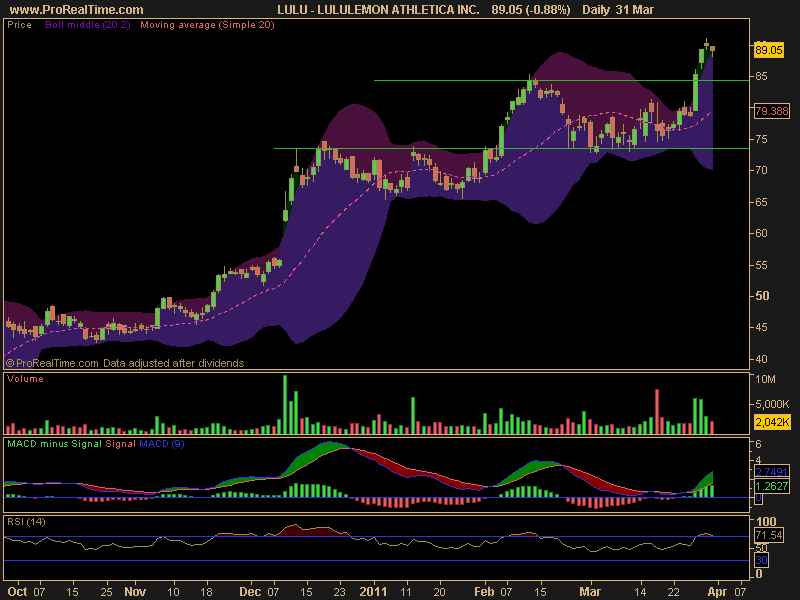The width and height of the screenshot is (800, 600).
Task: Click the 85 price axis label
Action: pyautogui.click(x=761, y=76)
